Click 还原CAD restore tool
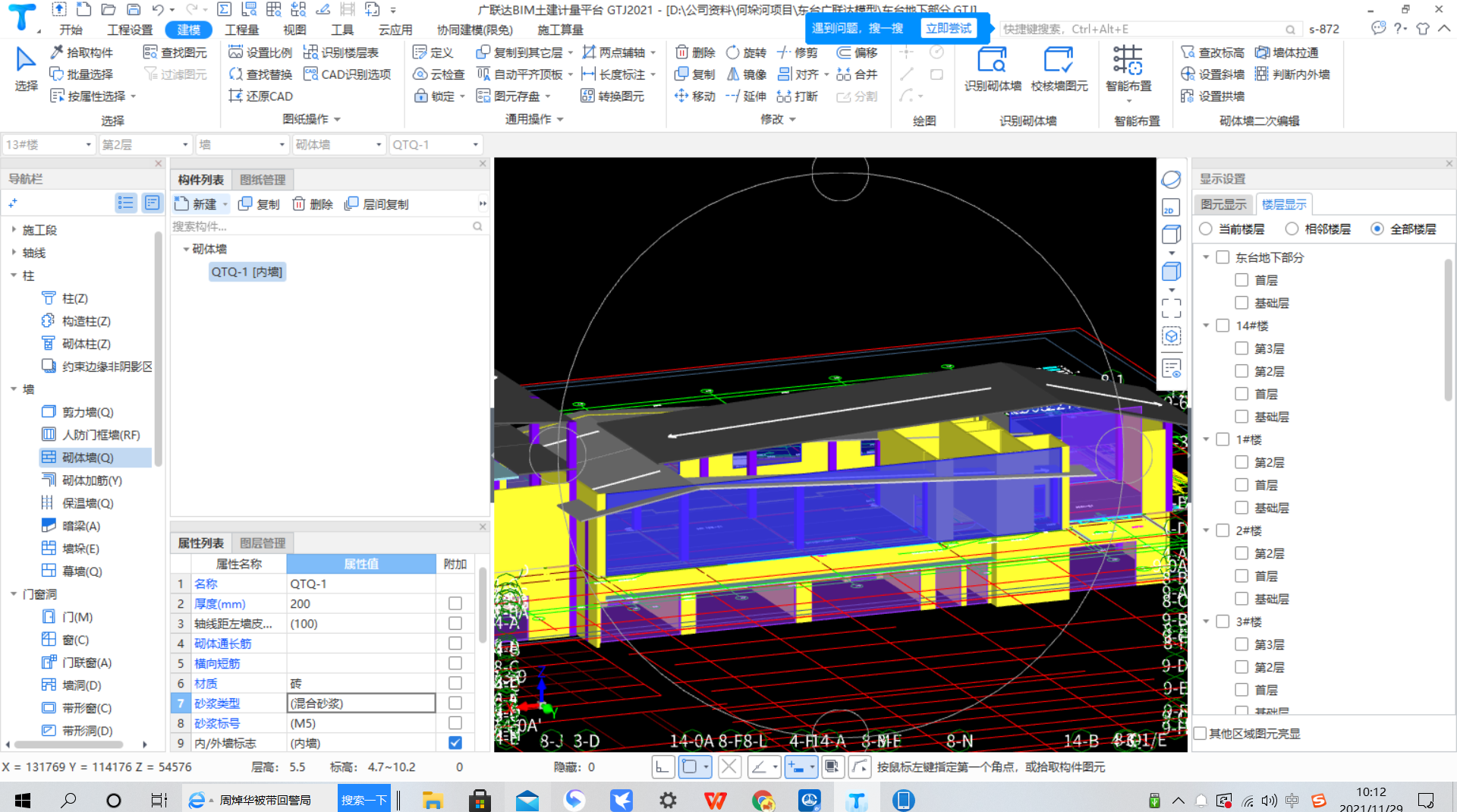This screenshot has height=812, width=1457. tap(260, 96)
